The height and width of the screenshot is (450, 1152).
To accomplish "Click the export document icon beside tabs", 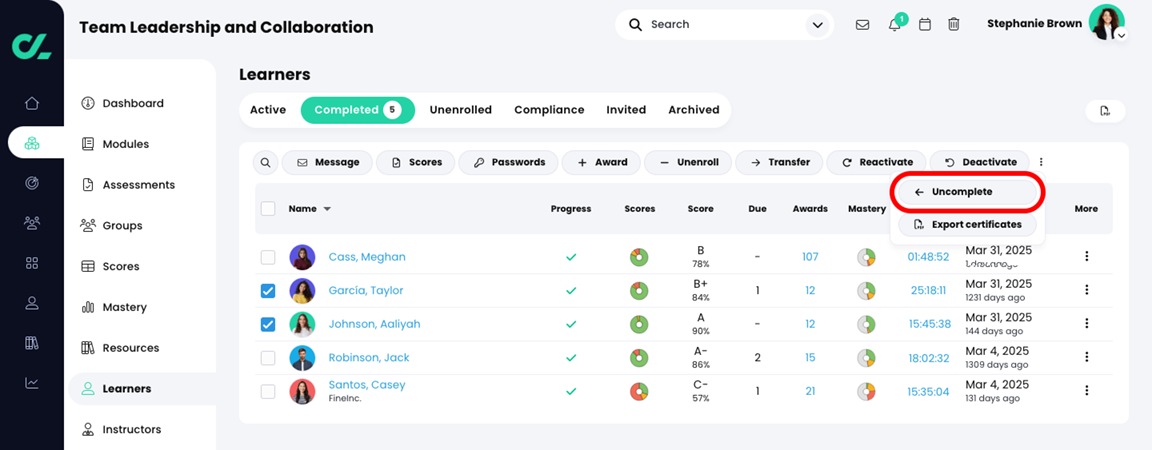I will click(x=1105, y=111).
